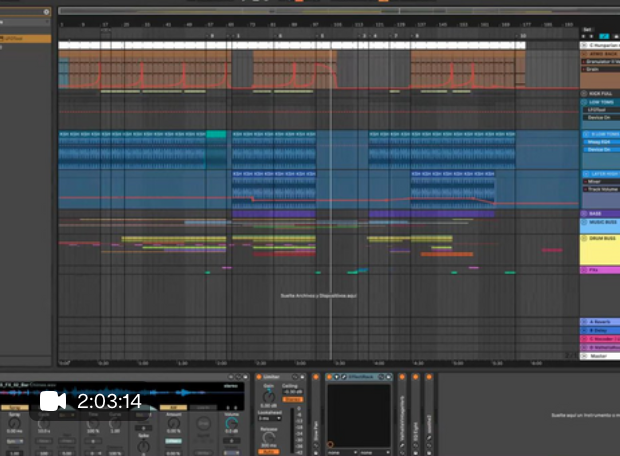Unfold the DRUM BUSS group track
The width and height of the screenshot is (620, 456).
click(584, 238)
